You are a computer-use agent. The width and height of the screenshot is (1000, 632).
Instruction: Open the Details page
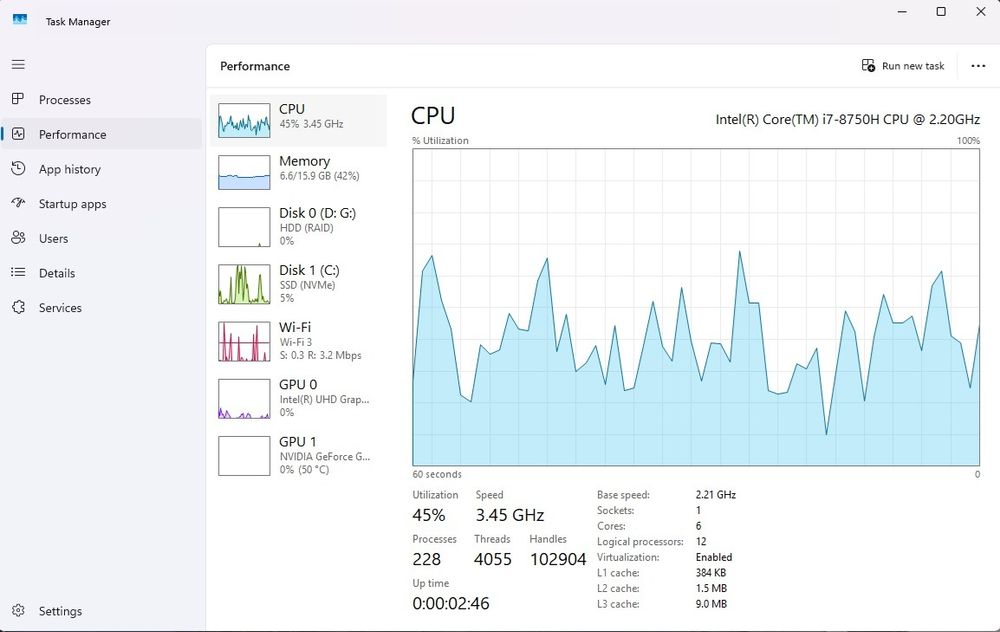[x=101, y=273]
